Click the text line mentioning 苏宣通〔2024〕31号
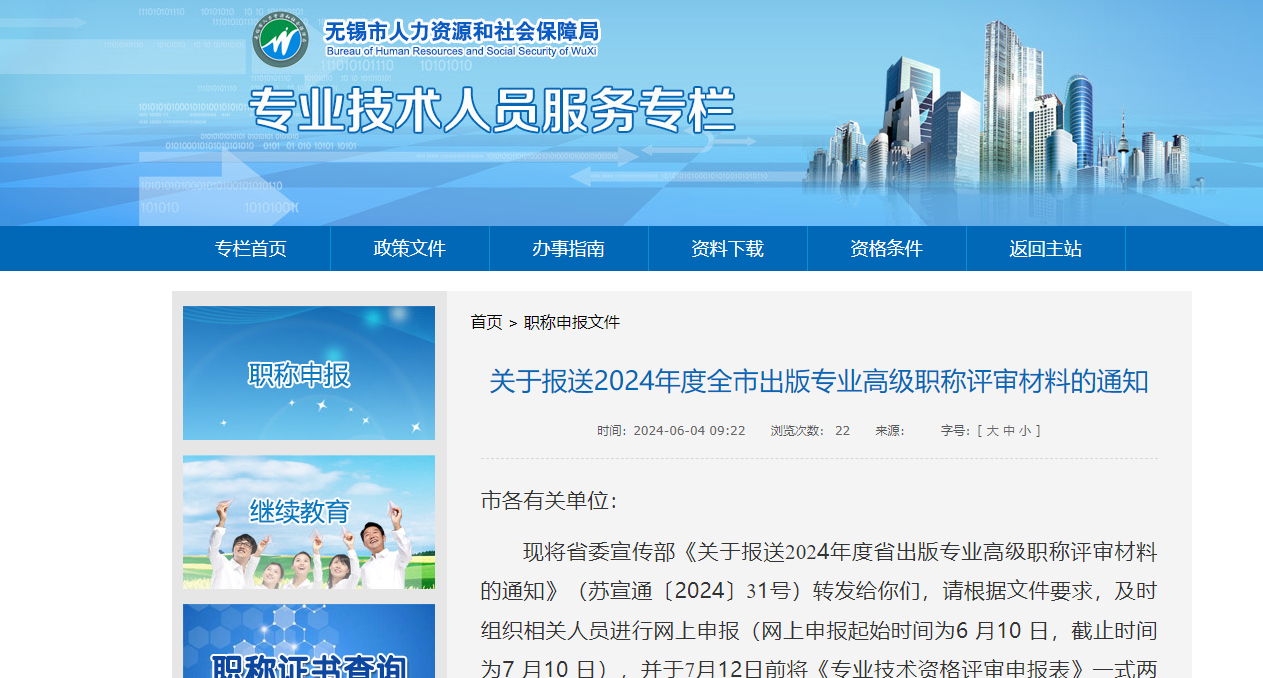 pos(819,591)
